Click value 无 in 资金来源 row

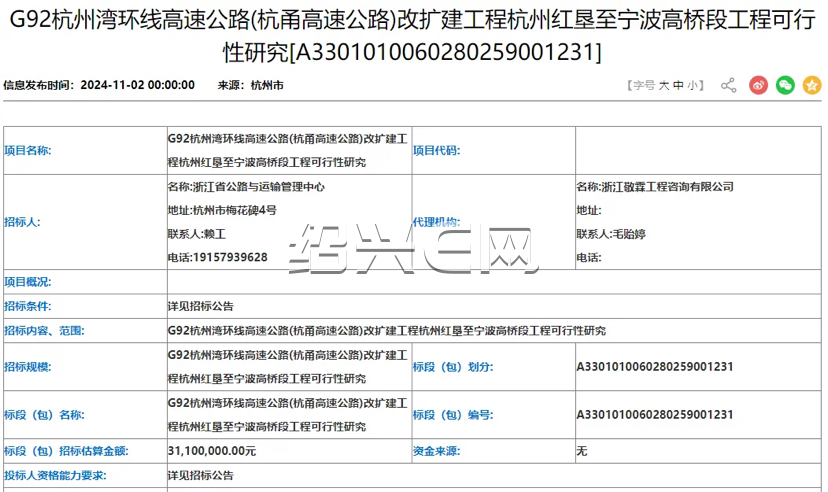582,451
